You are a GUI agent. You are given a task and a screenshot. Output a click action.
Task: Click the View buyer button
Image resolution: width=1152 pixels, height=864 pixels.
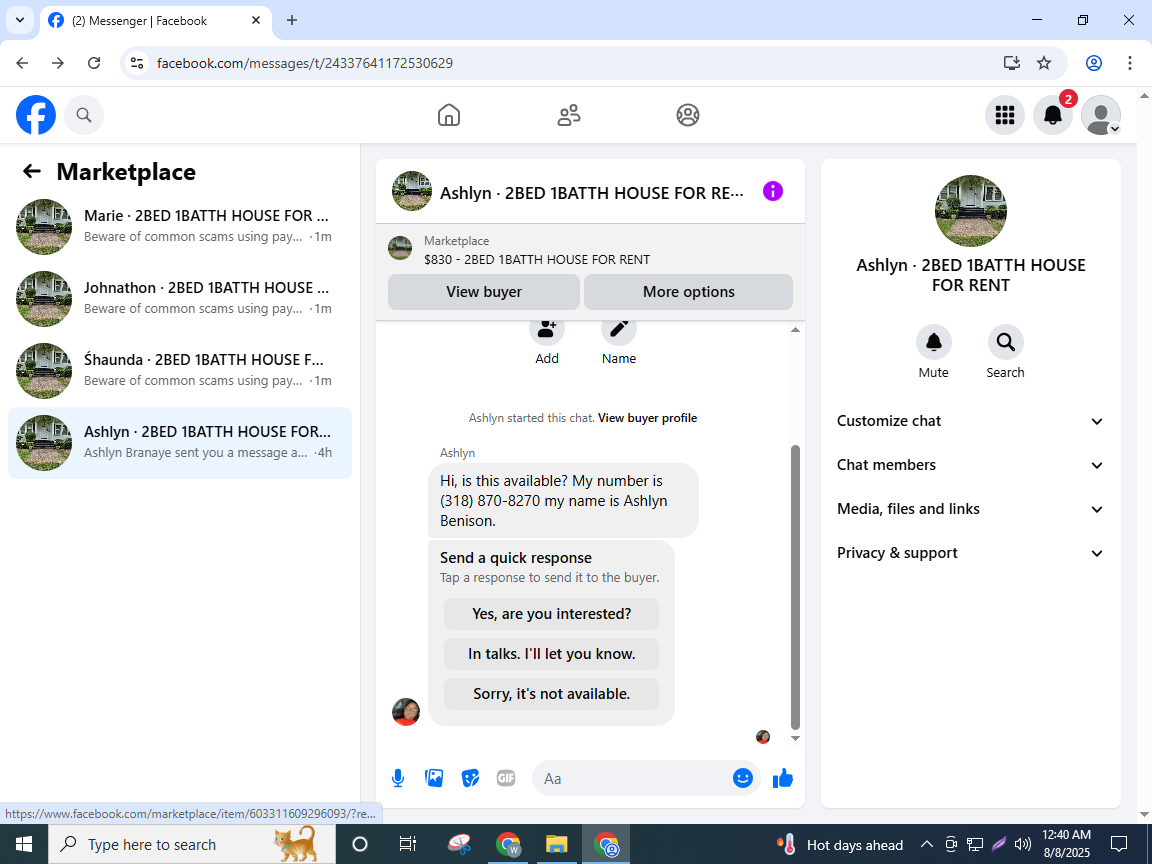click(x=484, y=292)
